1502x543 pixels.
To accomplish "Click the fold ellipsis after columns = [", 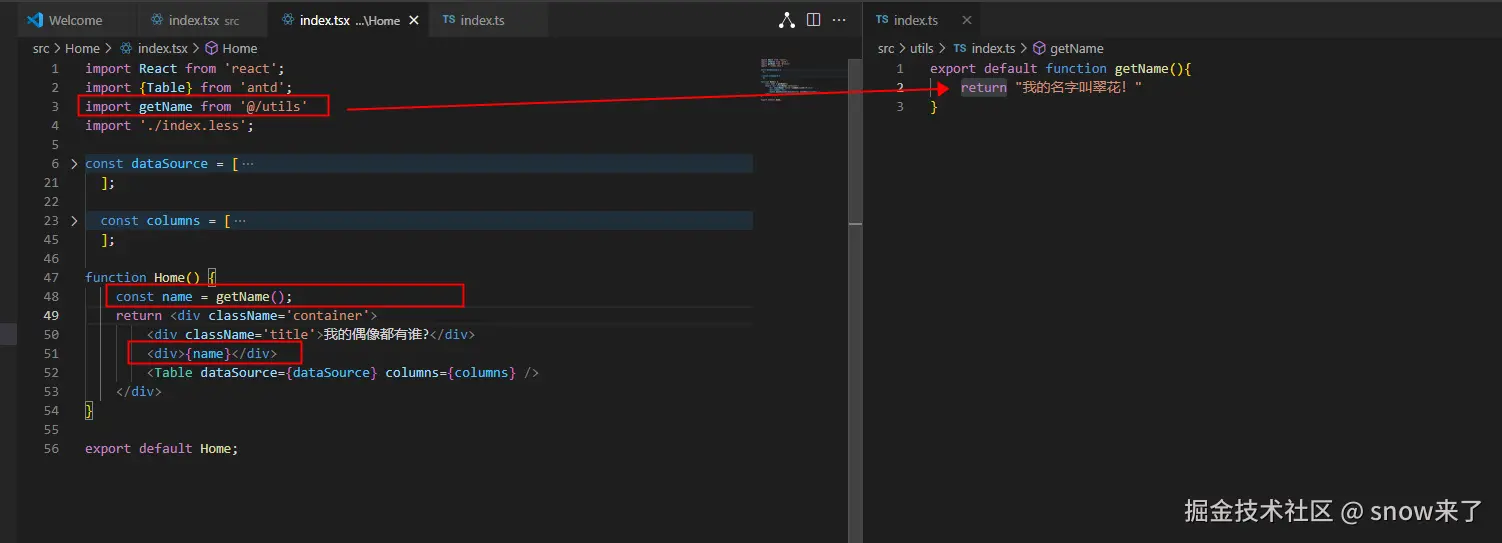I will 240,221.
